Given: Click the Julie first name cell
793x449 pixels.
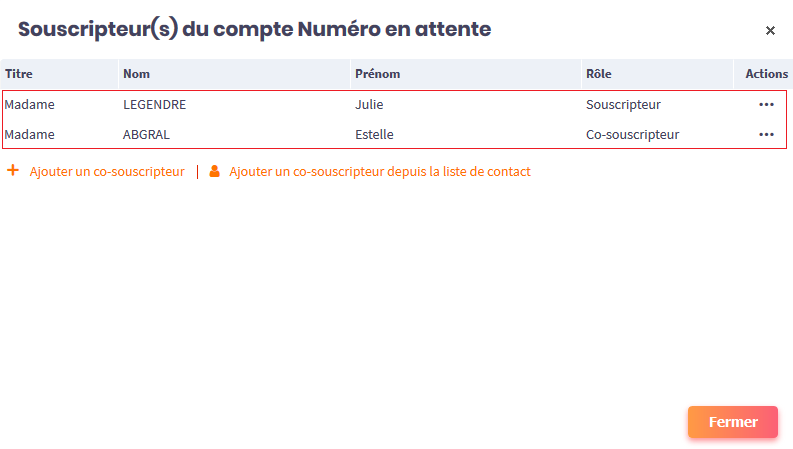Looking at the screenshot, I should [369, 104].
